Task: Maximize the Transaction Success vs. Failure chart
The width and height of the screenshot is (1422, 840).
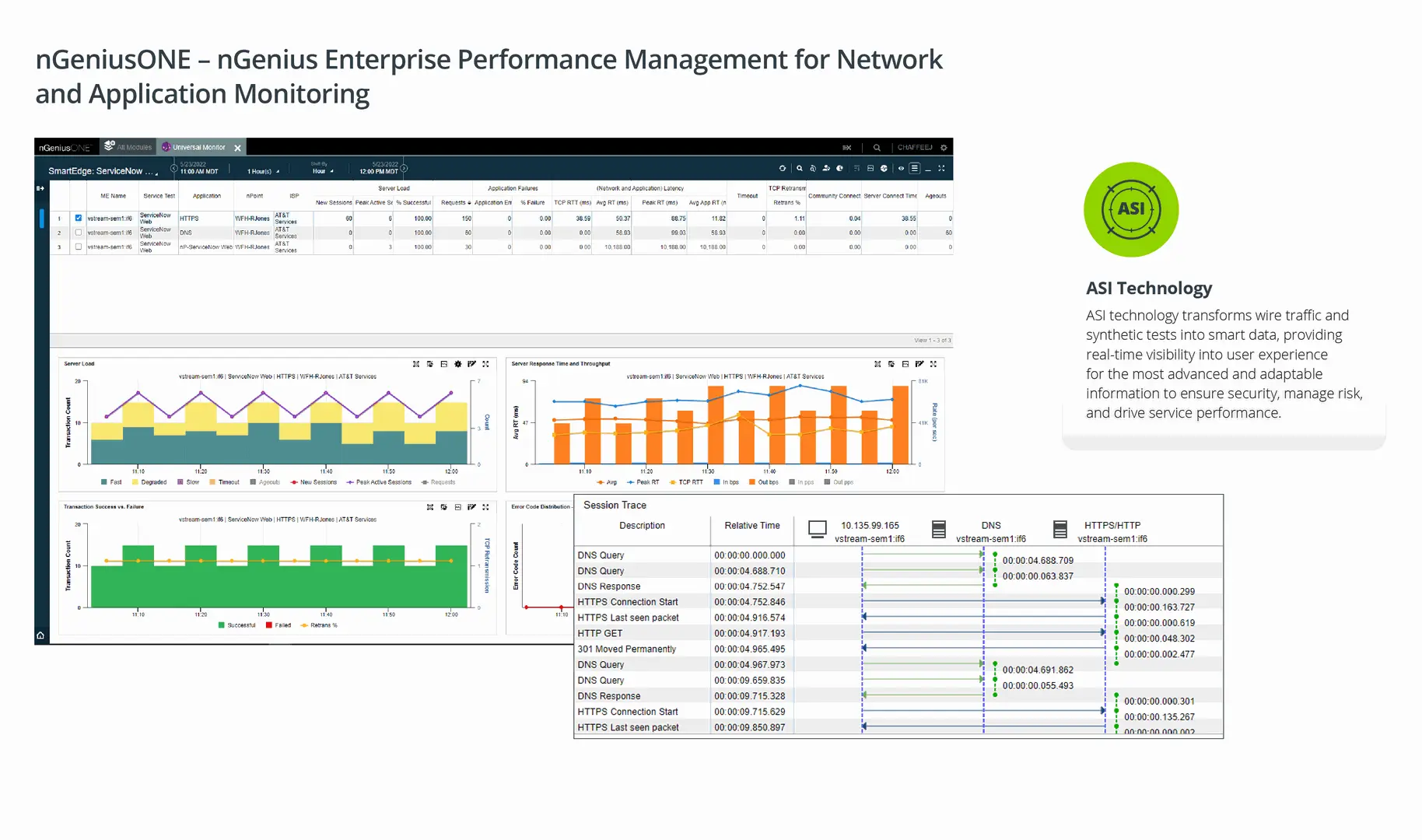Action: point(485,507)
